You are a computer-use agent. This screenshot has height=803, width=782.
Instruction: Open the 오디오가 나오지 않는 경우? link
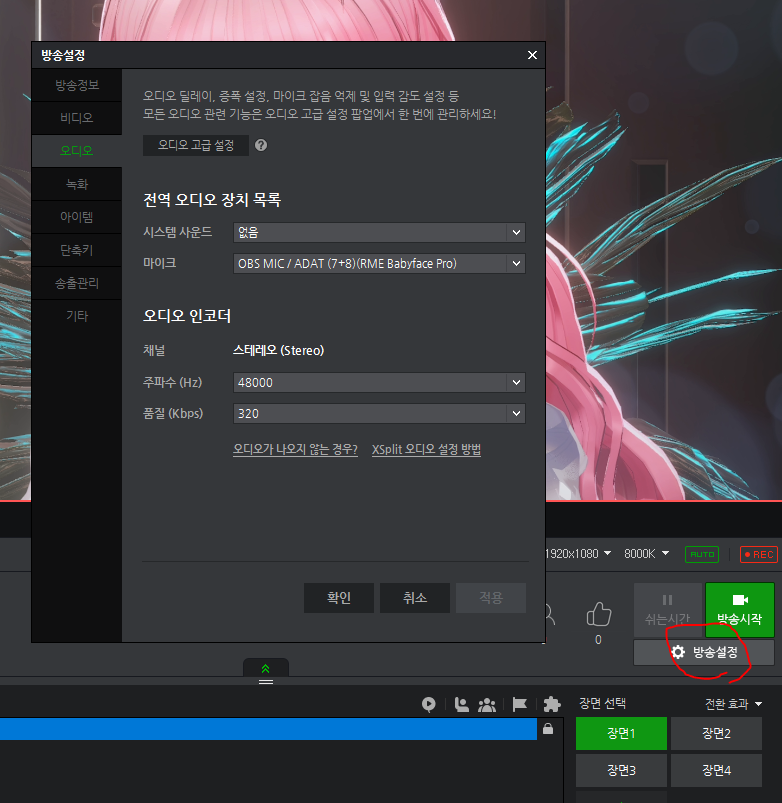[x=295, y=449]
